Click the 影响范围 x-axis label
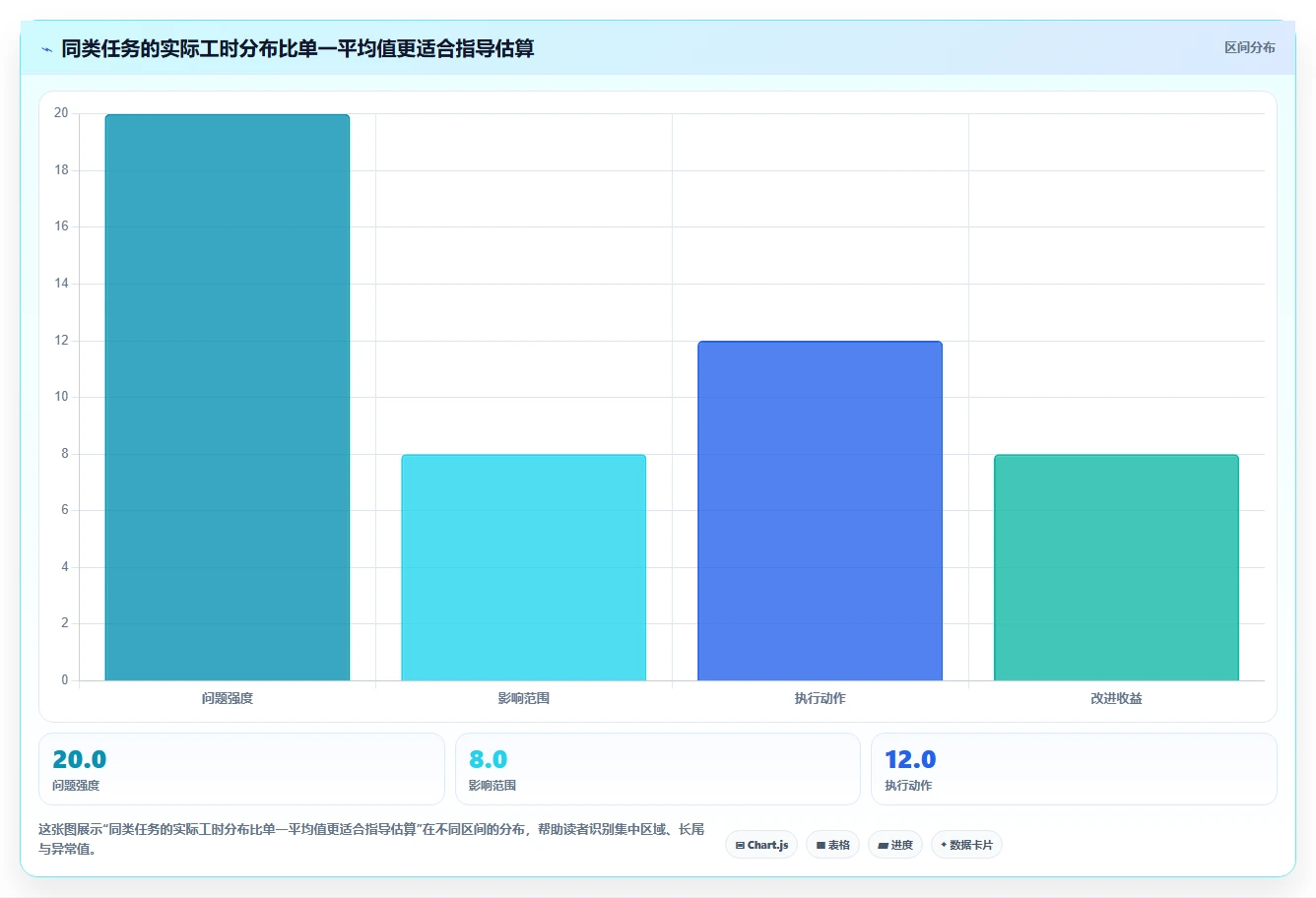The image size is (1316, 898). pos(524,698)
